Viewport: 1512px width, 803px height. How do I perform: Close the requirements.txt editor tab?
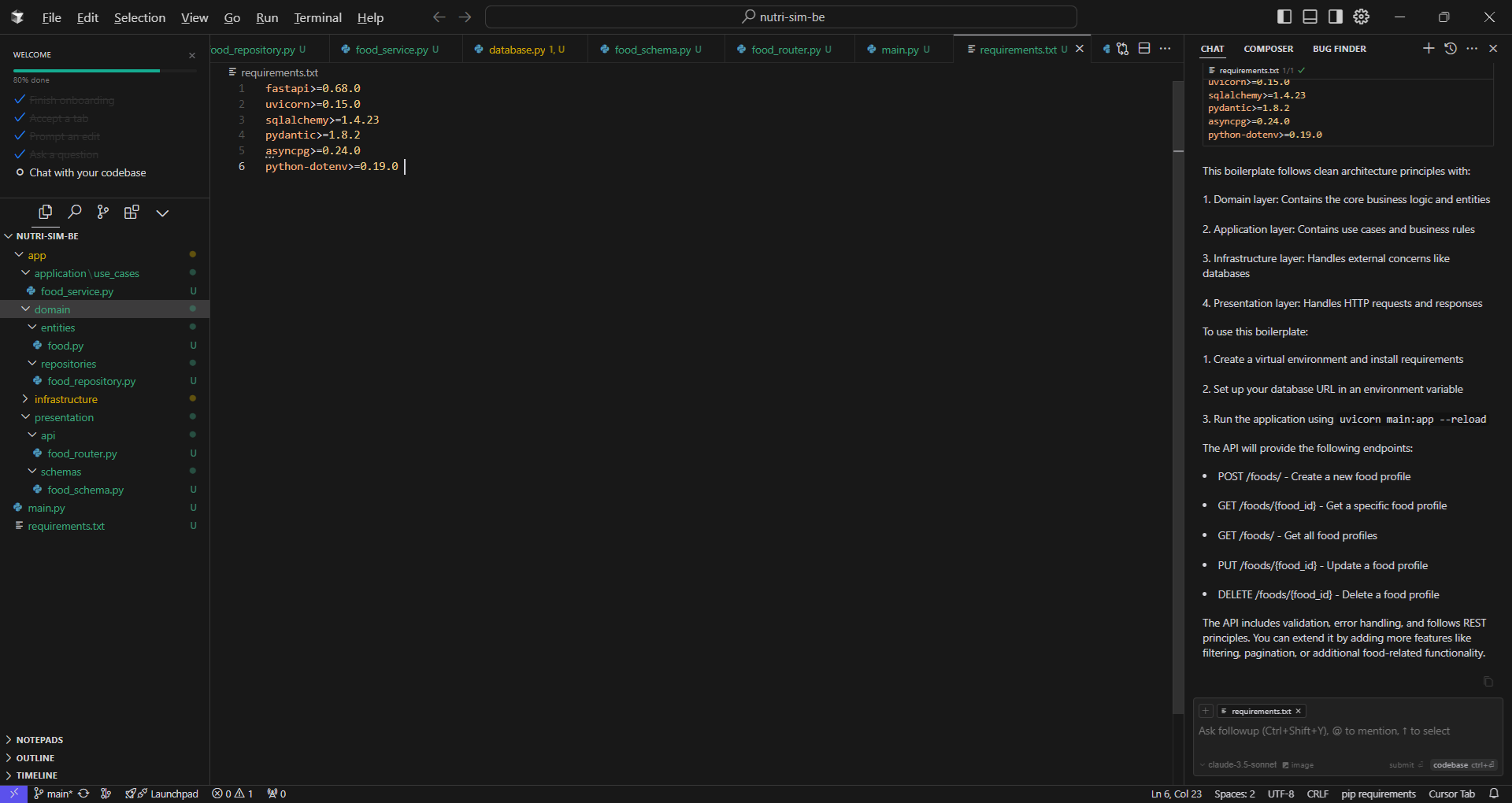coord(1080,49)
